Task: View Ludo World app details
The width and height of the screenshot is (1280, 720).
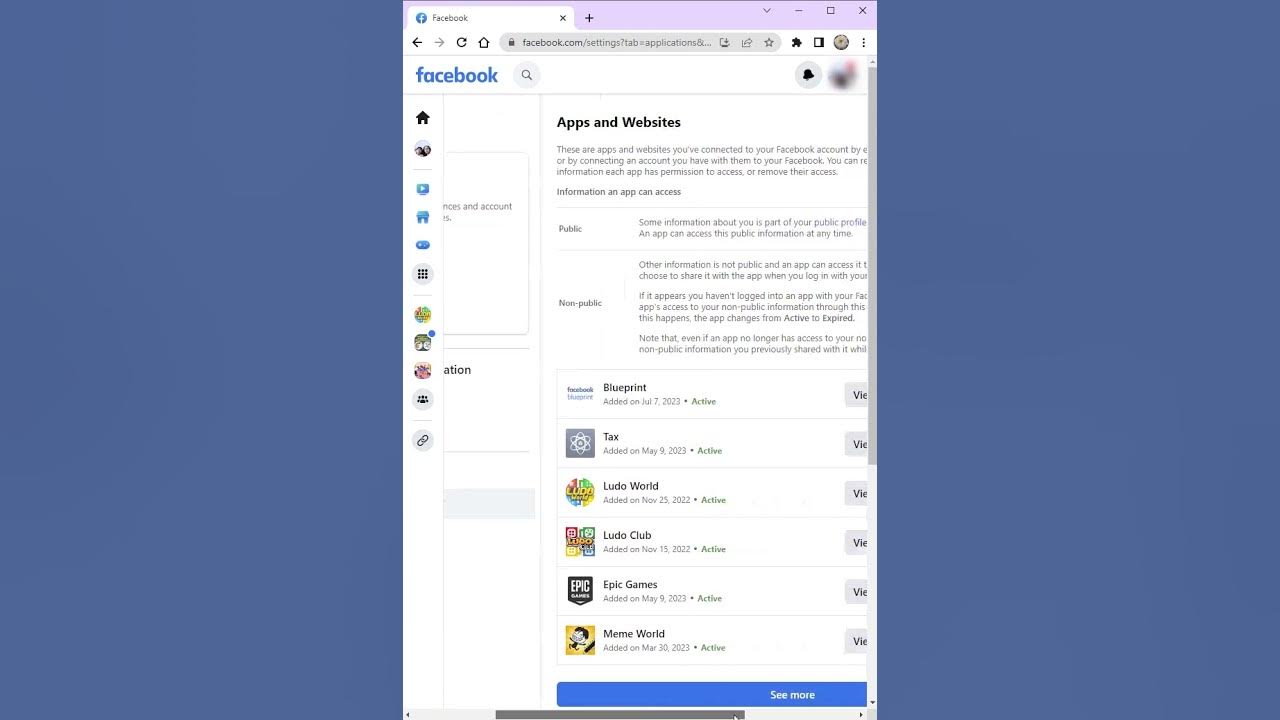Action: [x=856, y=493]
